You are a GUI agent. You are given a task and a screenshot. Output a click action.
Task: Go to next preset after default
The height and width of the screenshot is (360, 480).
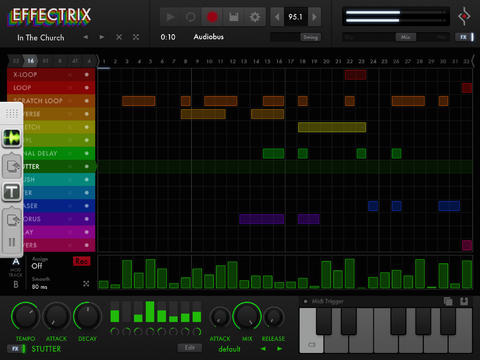coord(280,349)
